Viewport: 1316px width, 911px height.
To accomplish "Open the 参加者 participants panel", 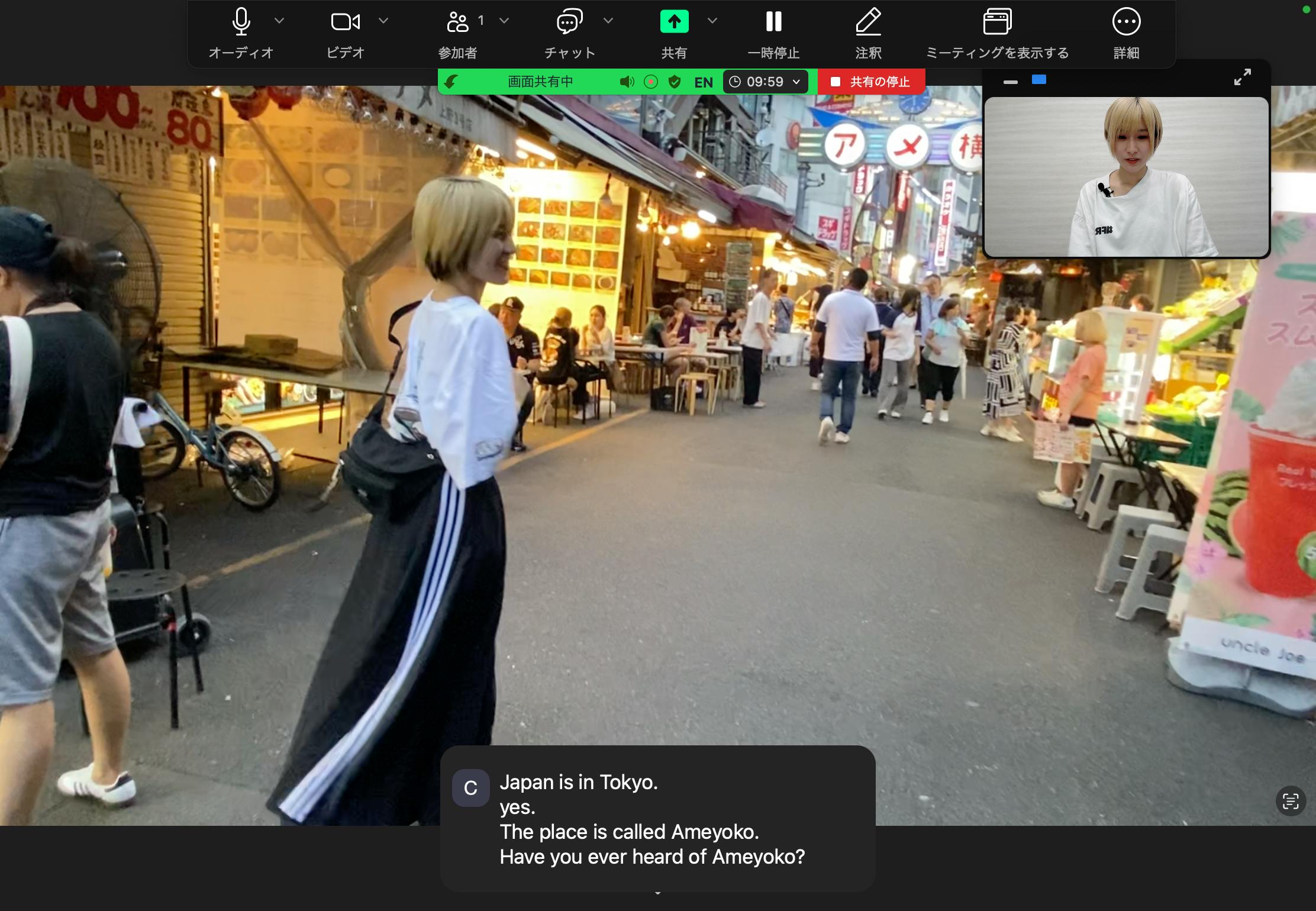I will (x=457, y=22).
